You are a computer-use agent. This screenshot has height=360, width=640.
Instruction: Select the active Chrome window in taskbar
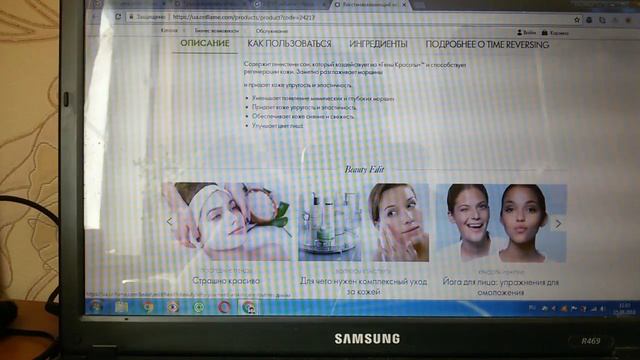point(248,307)
